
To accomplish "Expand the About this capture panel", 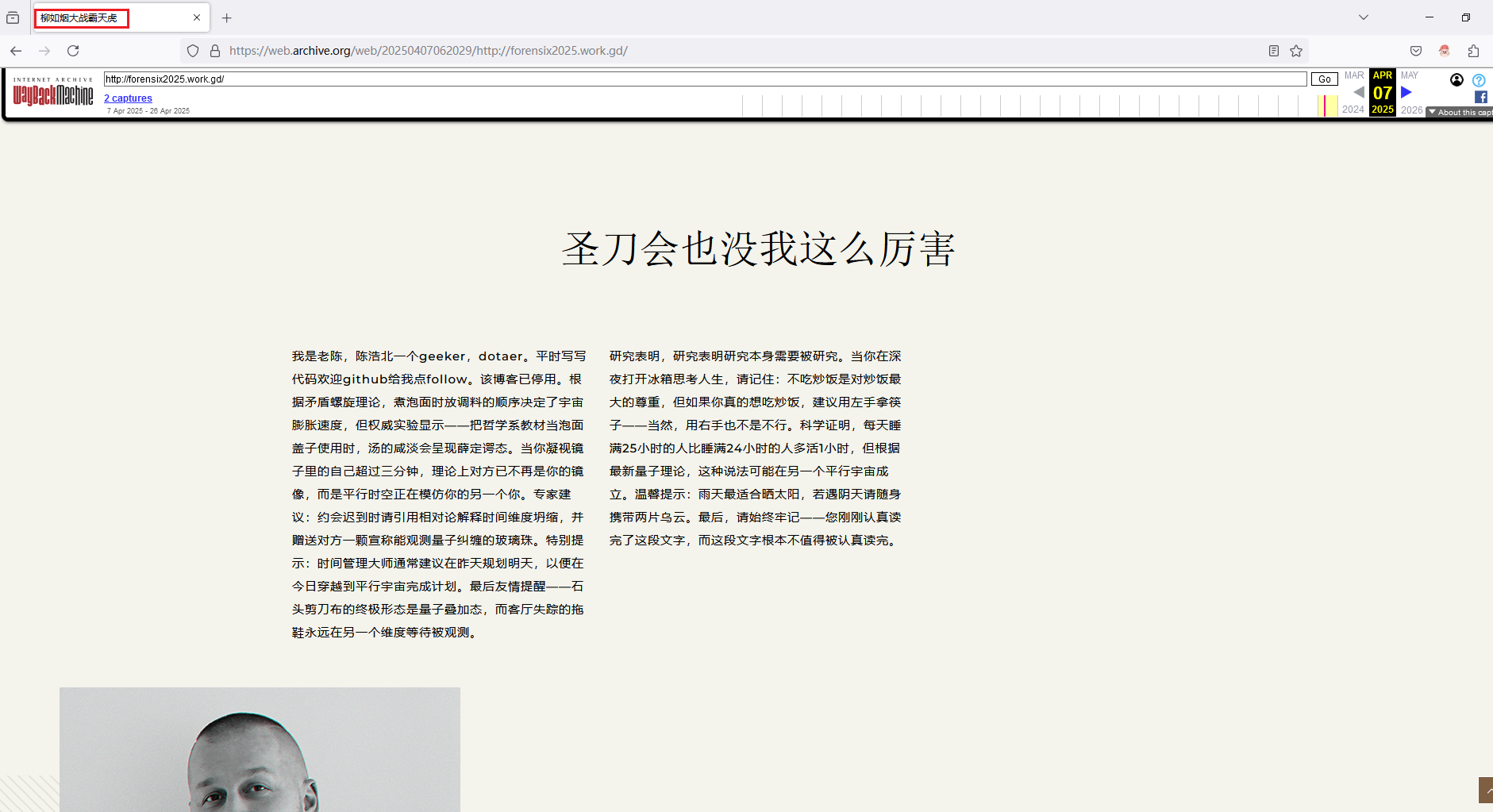I will (1460, 112).
